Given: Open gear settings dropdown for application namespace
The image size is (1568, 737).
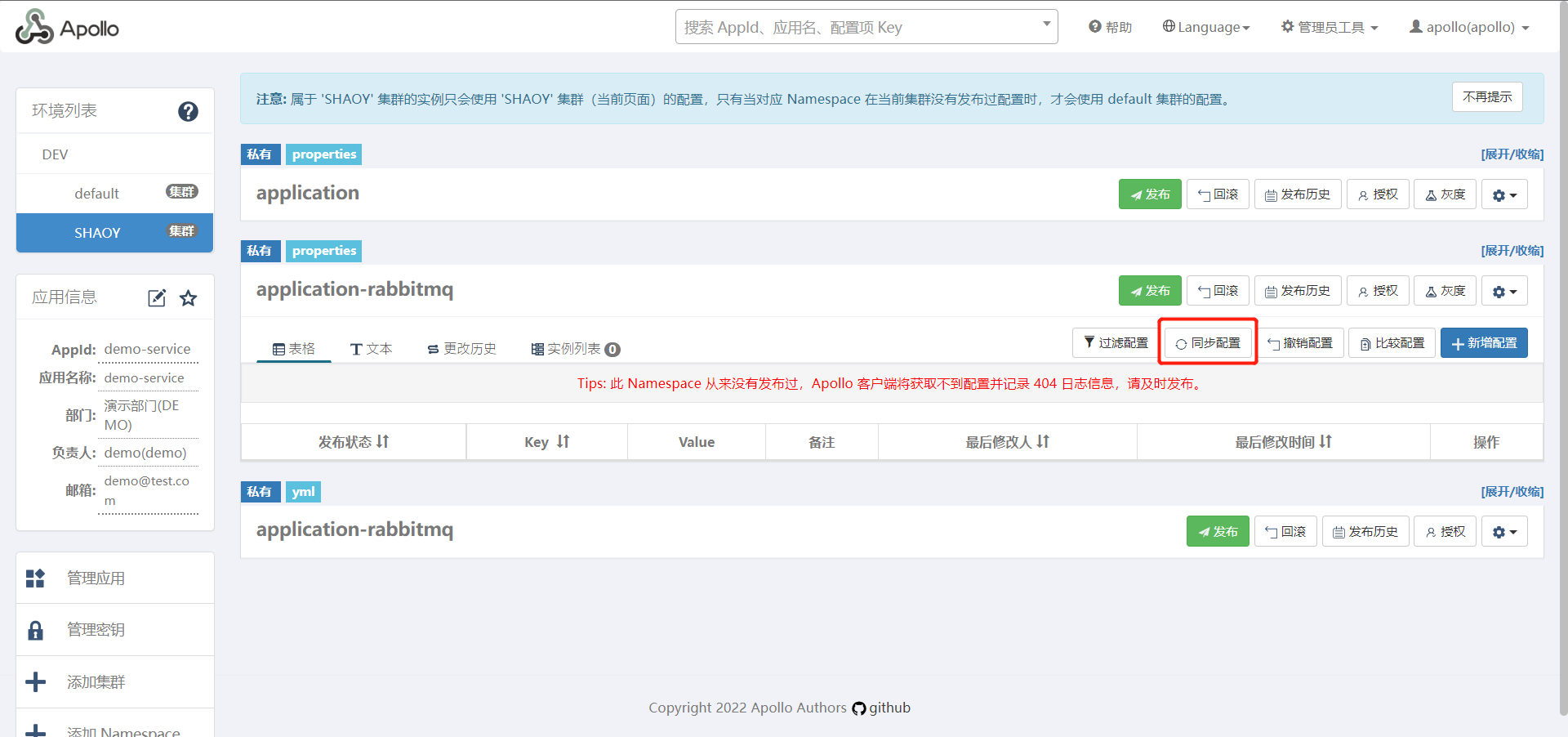Looking at the screenshot, I should (1503, 195).
